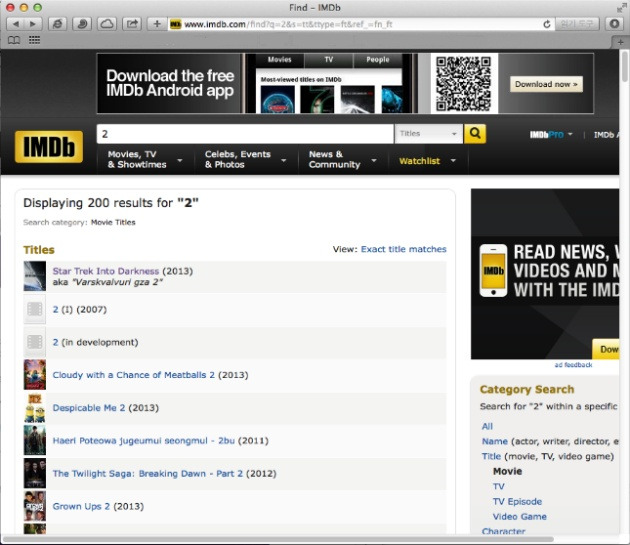The height and width of the screenshot is (545, 630).
Task: Select the TV subcategory link
Action: pos(498,487)
